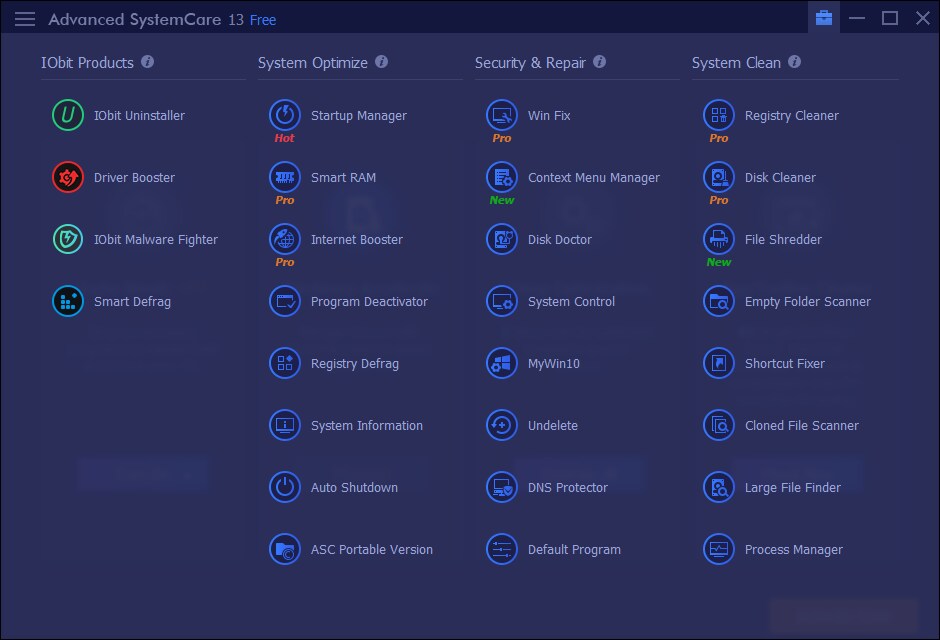Open Registry Cleaner label
This screenshot has width=940, height=640.
point(791,116)
